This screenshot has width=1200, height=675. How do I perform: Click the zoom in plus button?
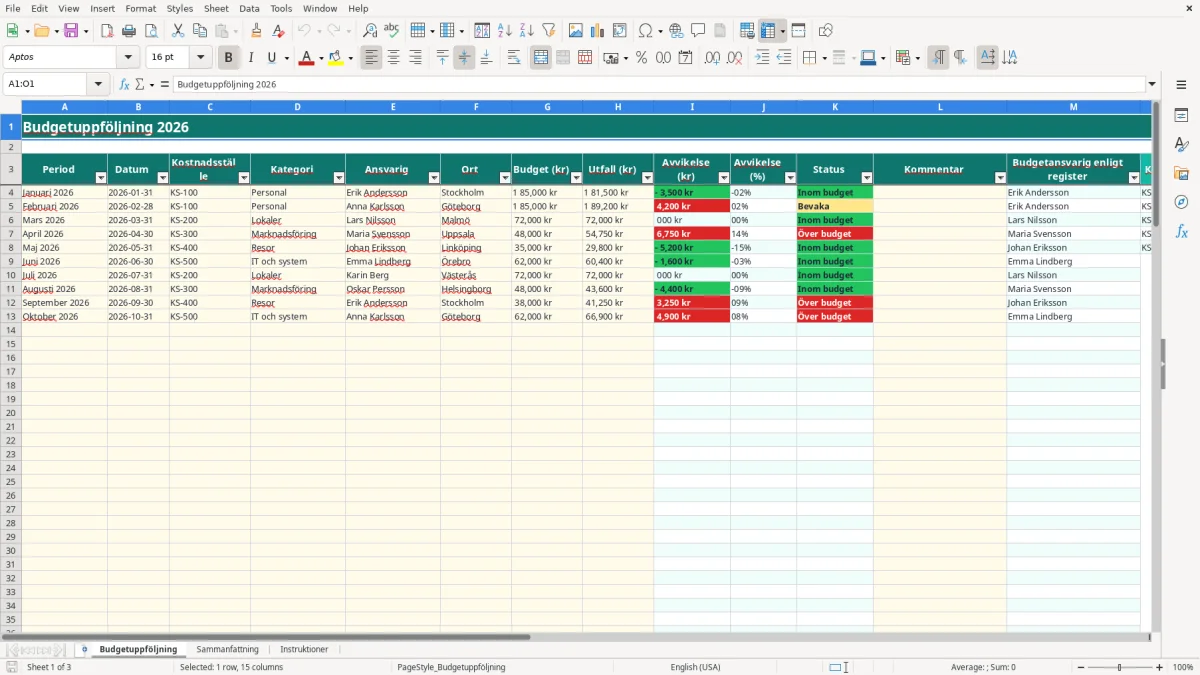click(1160, 667)
